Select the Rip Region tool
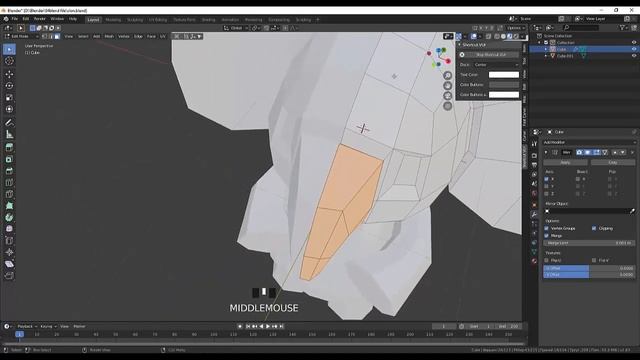 click(9, 276)
